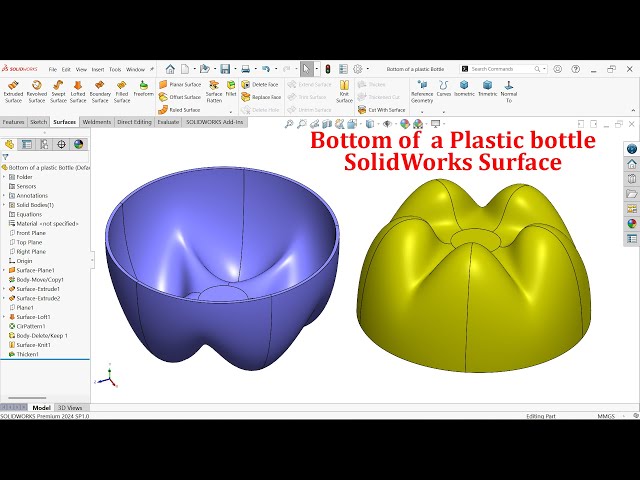
Task: Click the Rebuild traffic light icon
Action: 327,69
